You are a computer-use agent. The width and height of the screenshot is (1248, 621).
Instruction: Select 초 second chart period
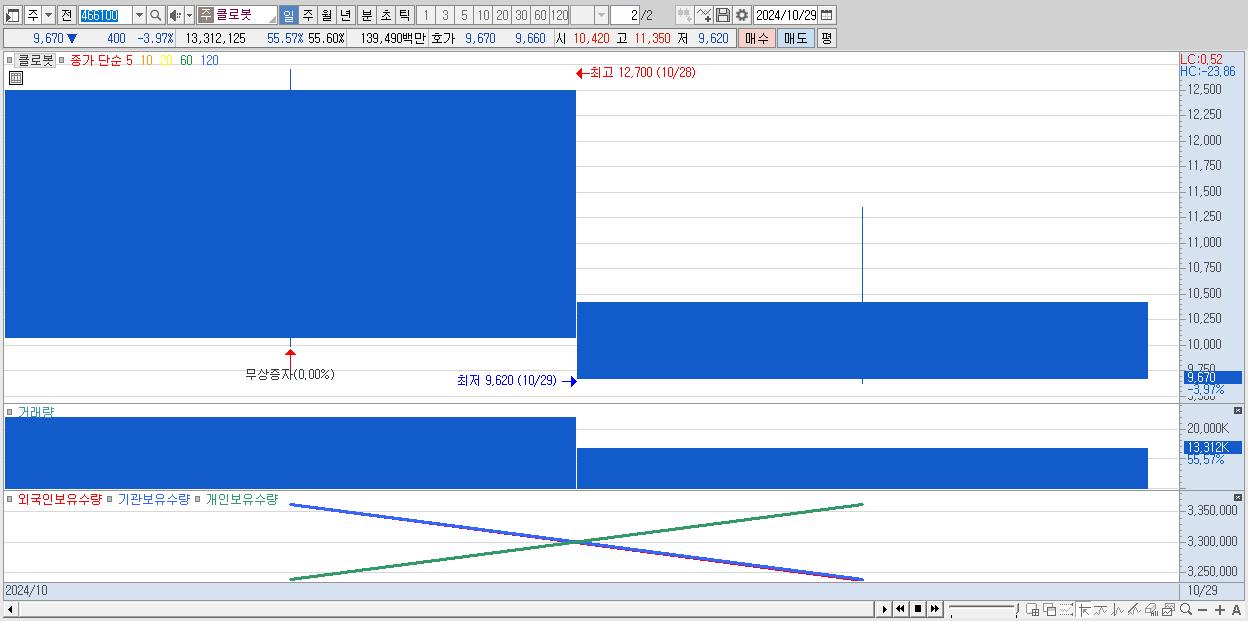385,15
